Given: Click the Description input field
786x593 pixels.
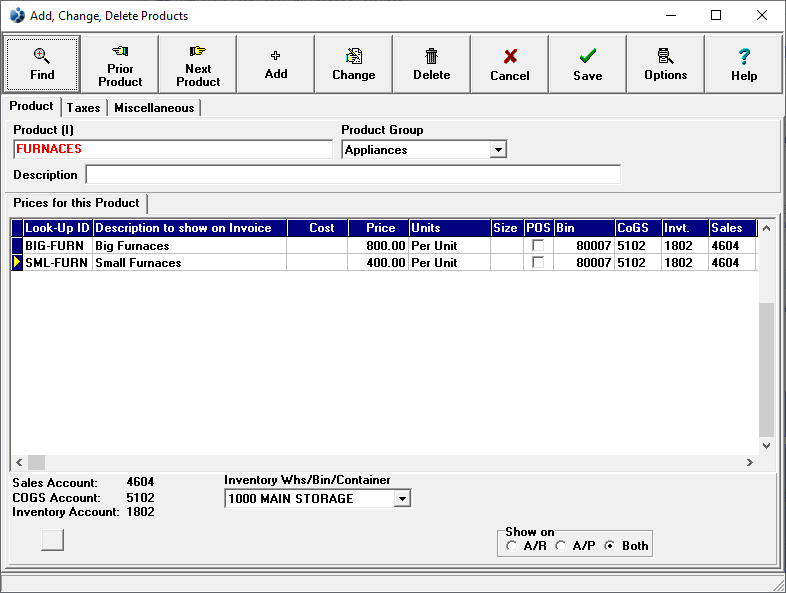Looking at the screenshot, I should pyautogui.click(x=352, y=175).
